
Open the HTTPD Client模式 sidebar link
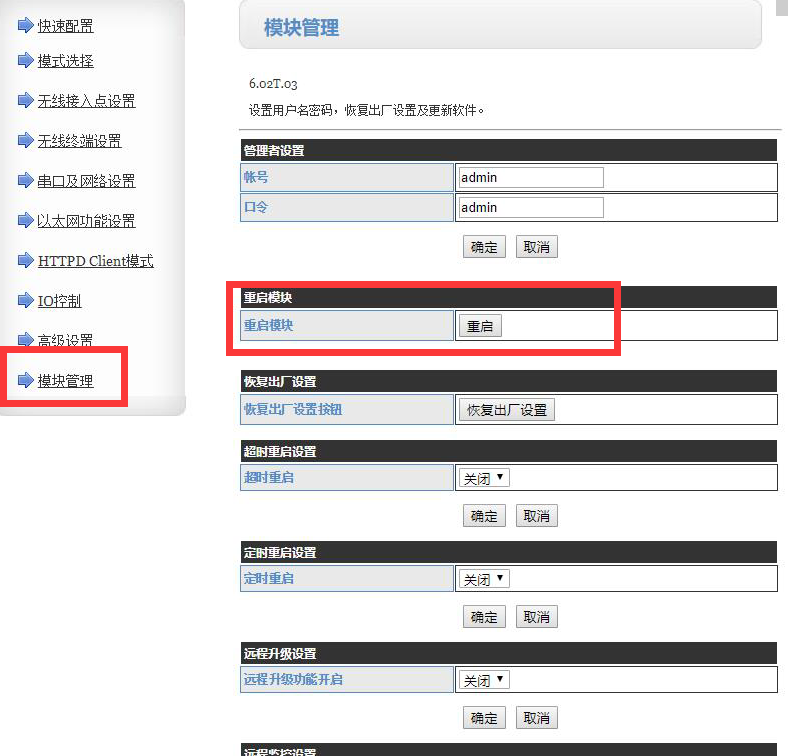[95, 261]
